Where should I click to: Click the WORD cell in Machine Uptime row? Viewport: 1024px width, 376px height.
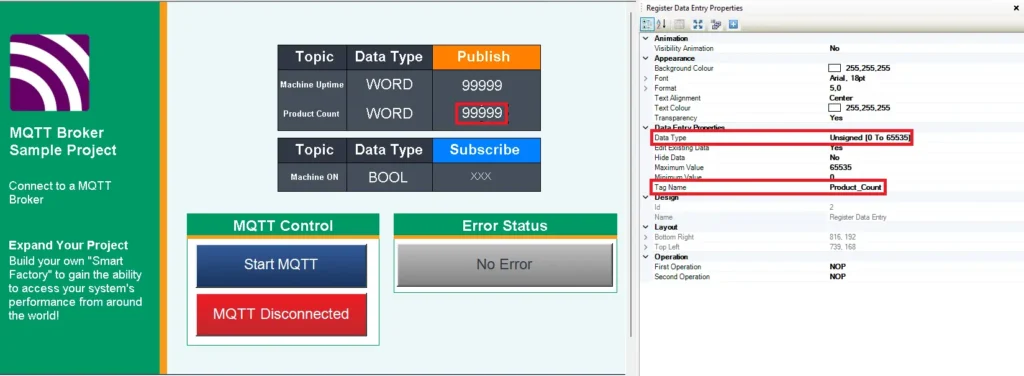point(389,85)
